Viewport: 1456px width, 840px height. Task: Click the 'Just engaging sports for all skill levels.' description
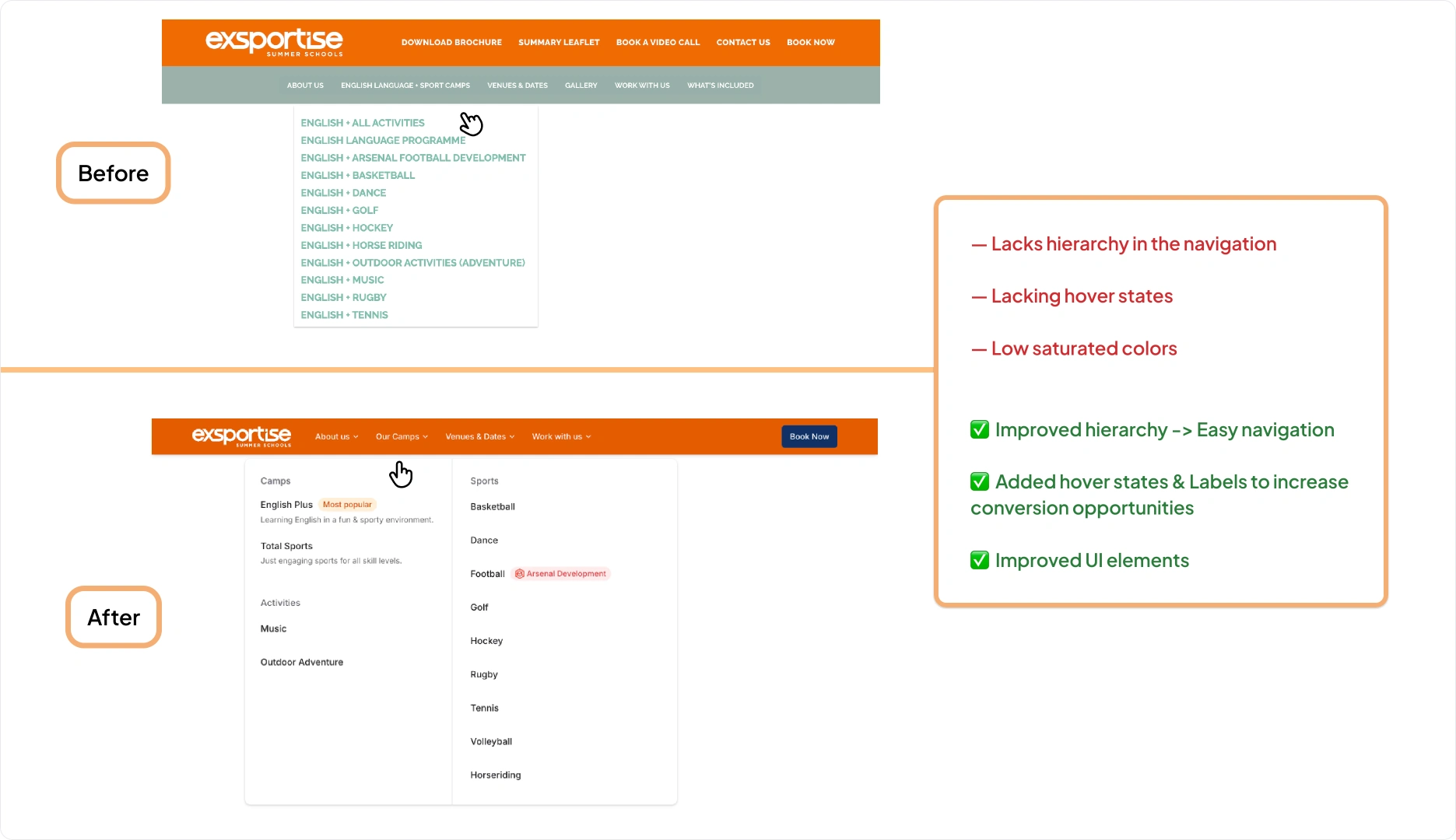point(331,561)
